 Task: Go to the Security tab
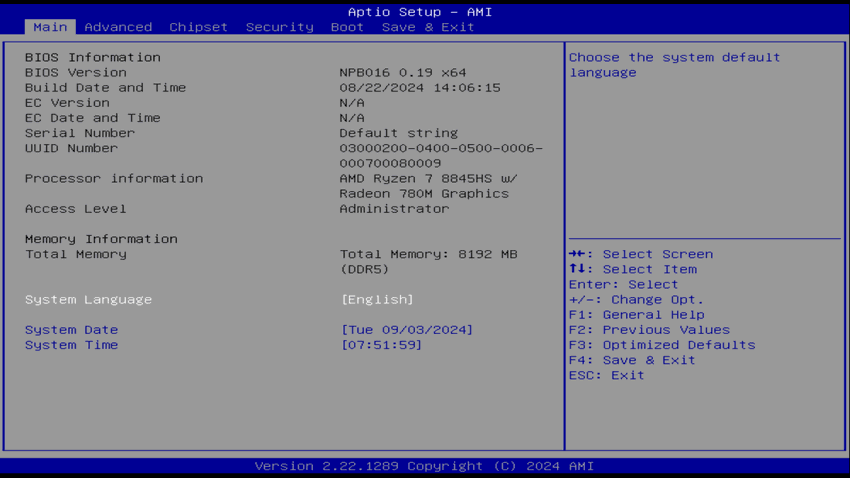pyautogui.click(x=279, y=27)
